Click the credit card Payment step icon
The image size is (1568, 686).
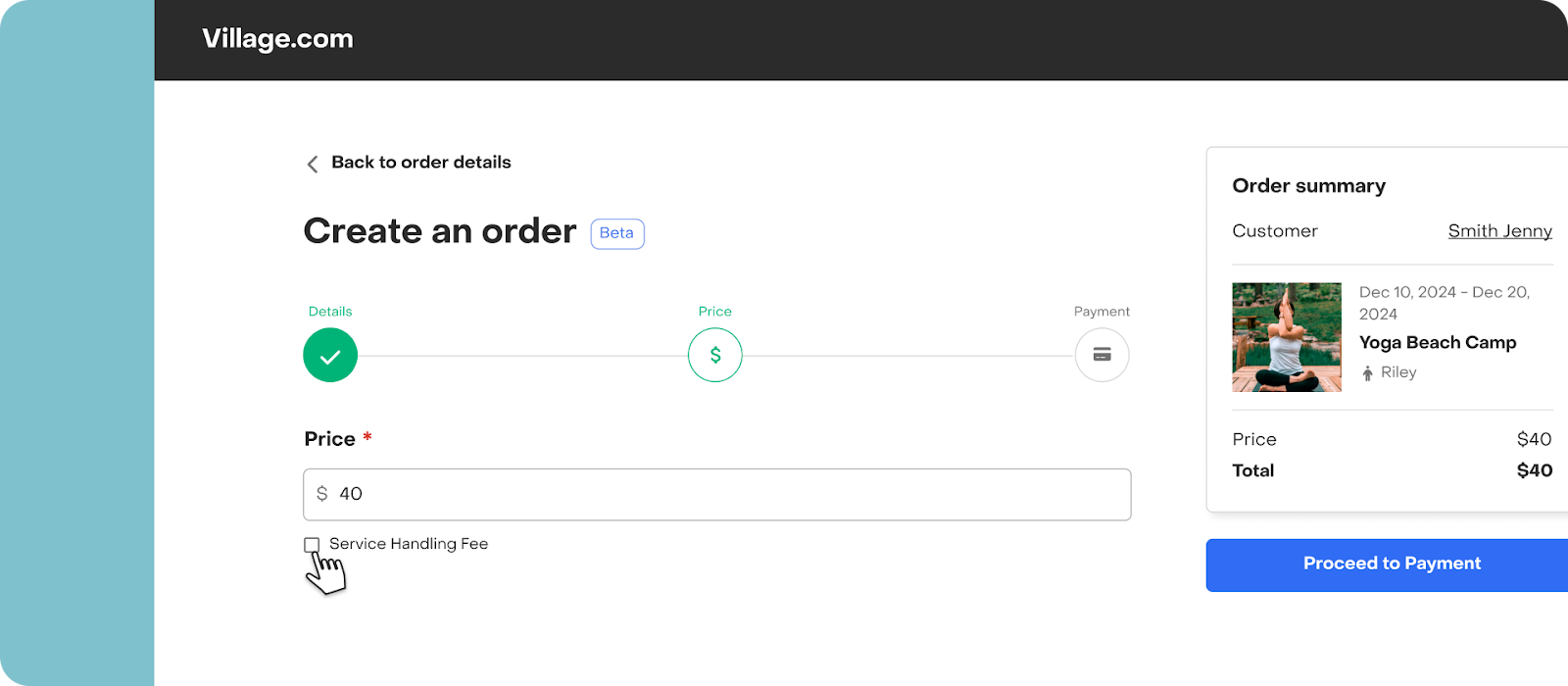pyautogui.click(x=1102, y=355)
